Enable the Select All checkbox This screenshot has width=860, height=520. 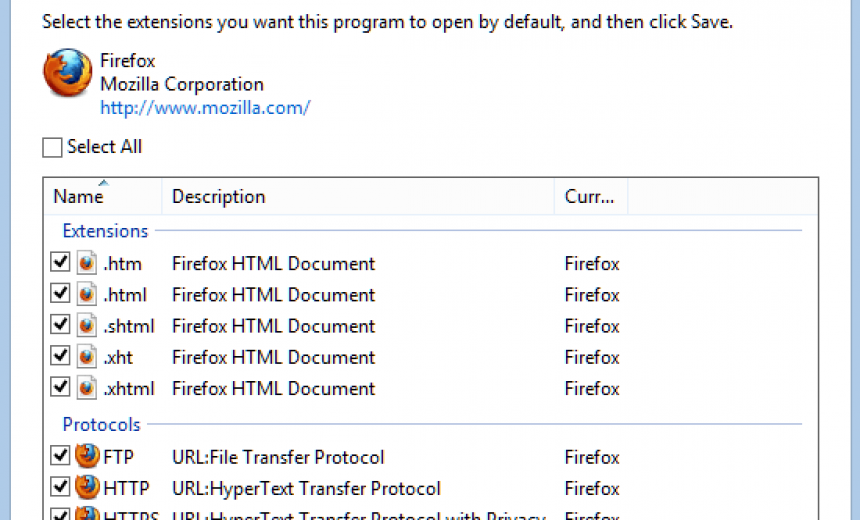coord(52,148)
